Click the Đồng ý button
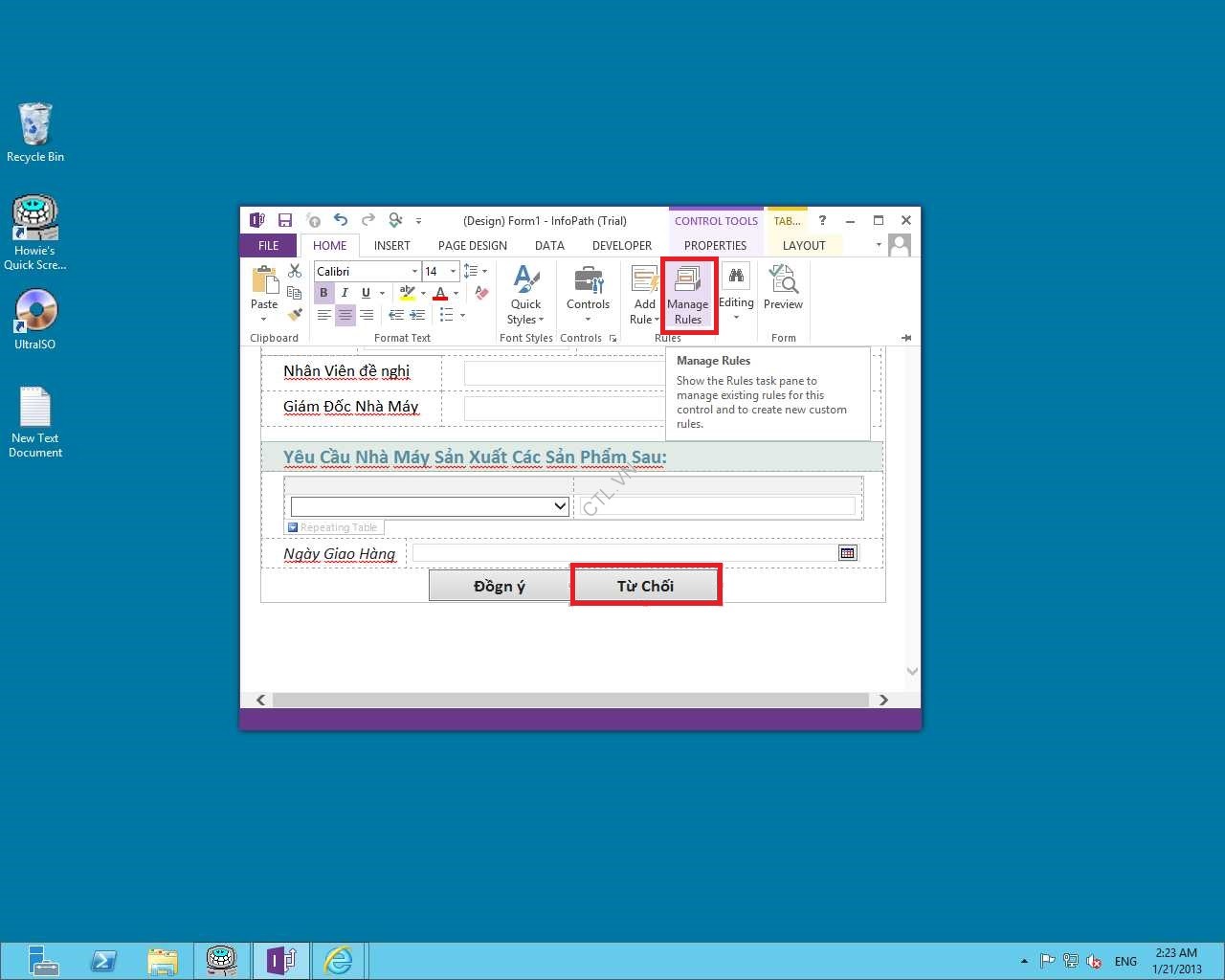Screen dimensions: 1225x980 [x=499, y=586]
